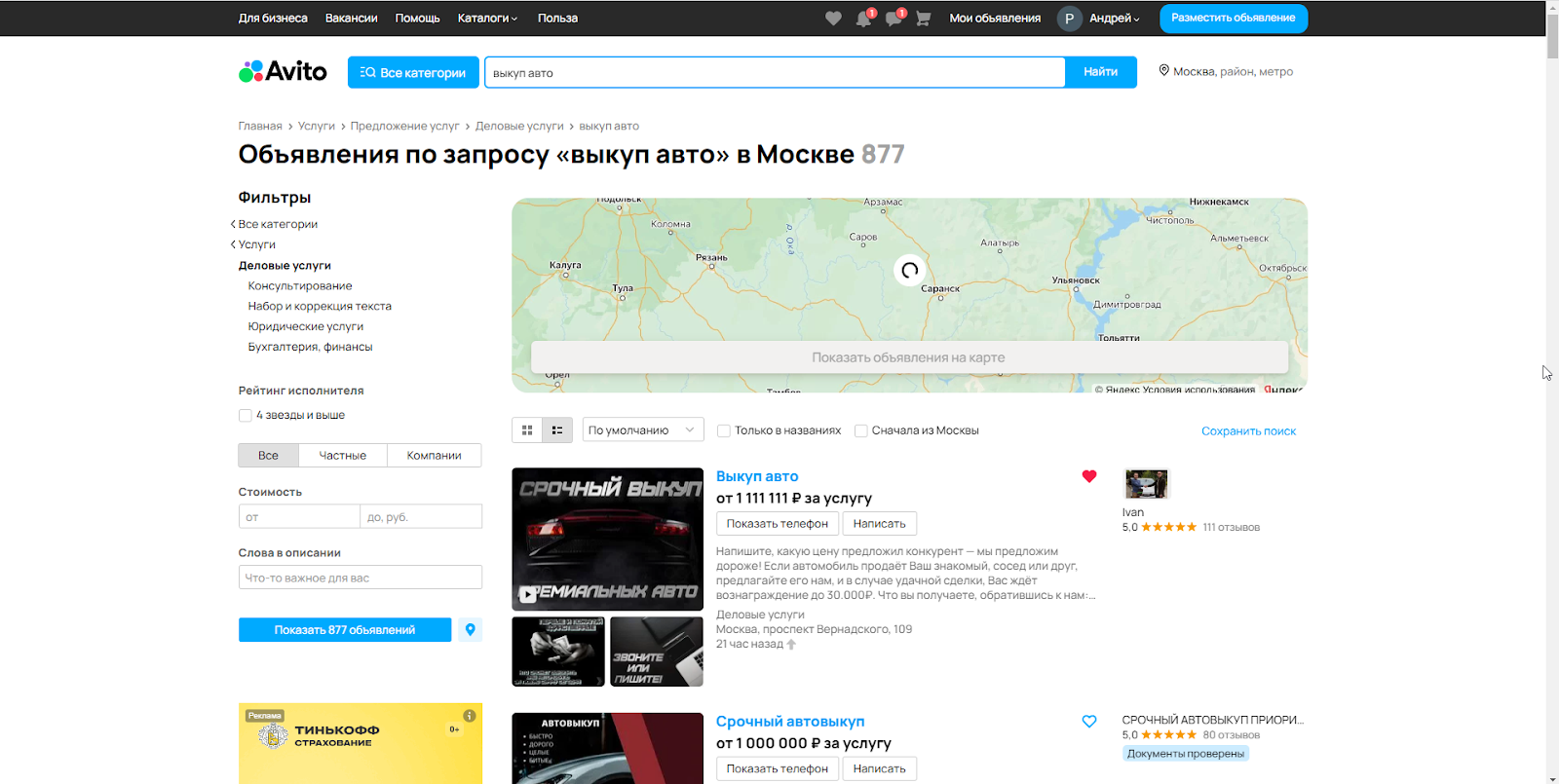Switch to list view of listings
The image size is (1559, 784).
click(557, 430)
